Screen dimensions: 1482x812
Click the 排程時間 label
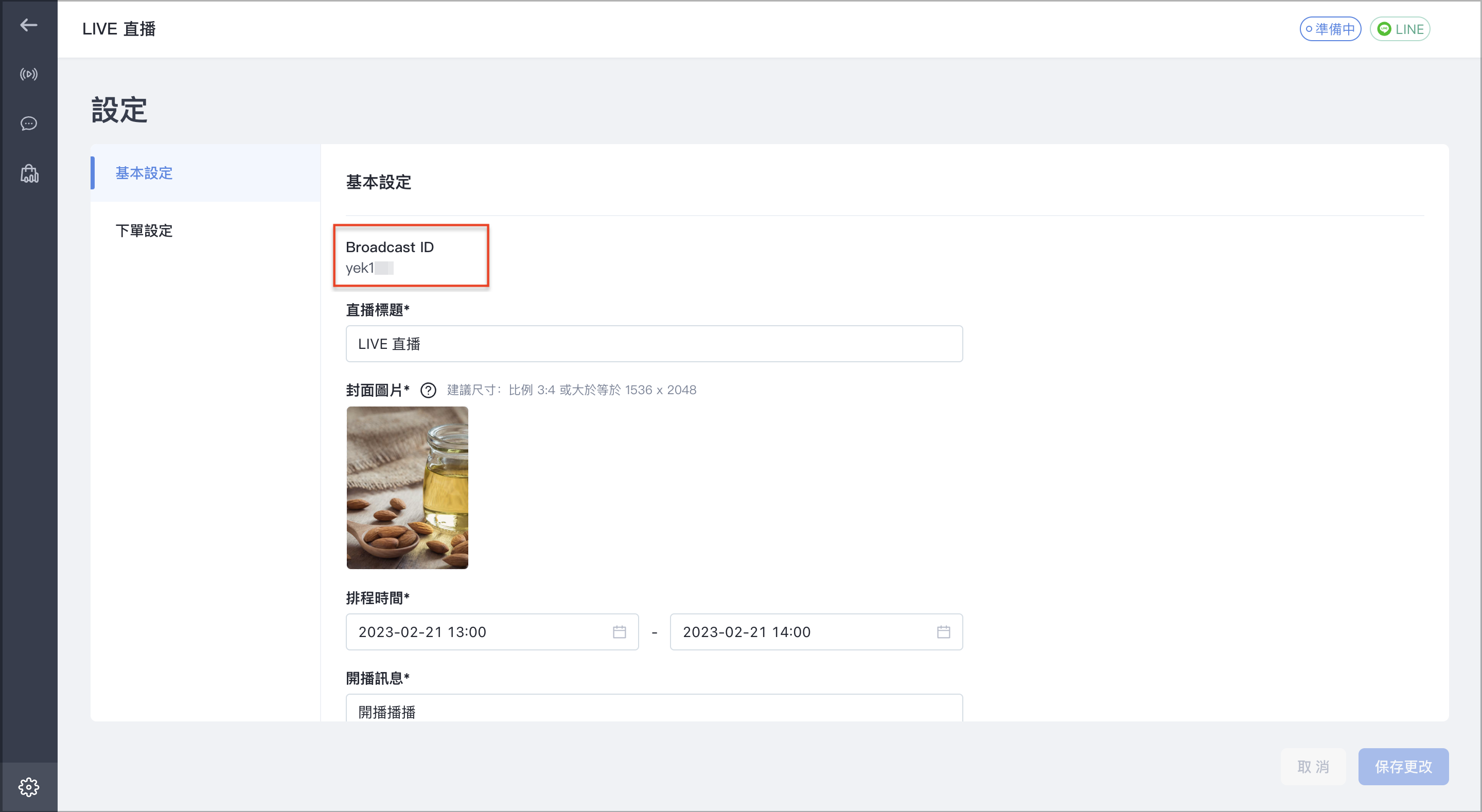(377, 598)
